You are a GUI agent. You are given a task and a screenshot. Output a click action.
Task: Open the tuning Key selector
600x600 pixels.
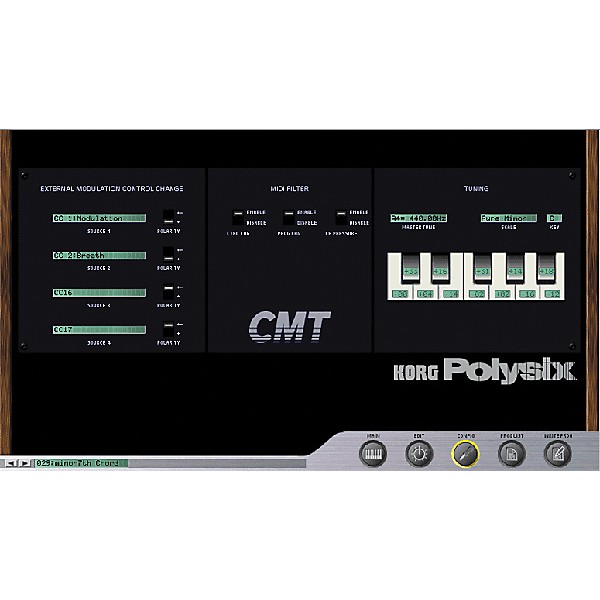coord(555,217)
